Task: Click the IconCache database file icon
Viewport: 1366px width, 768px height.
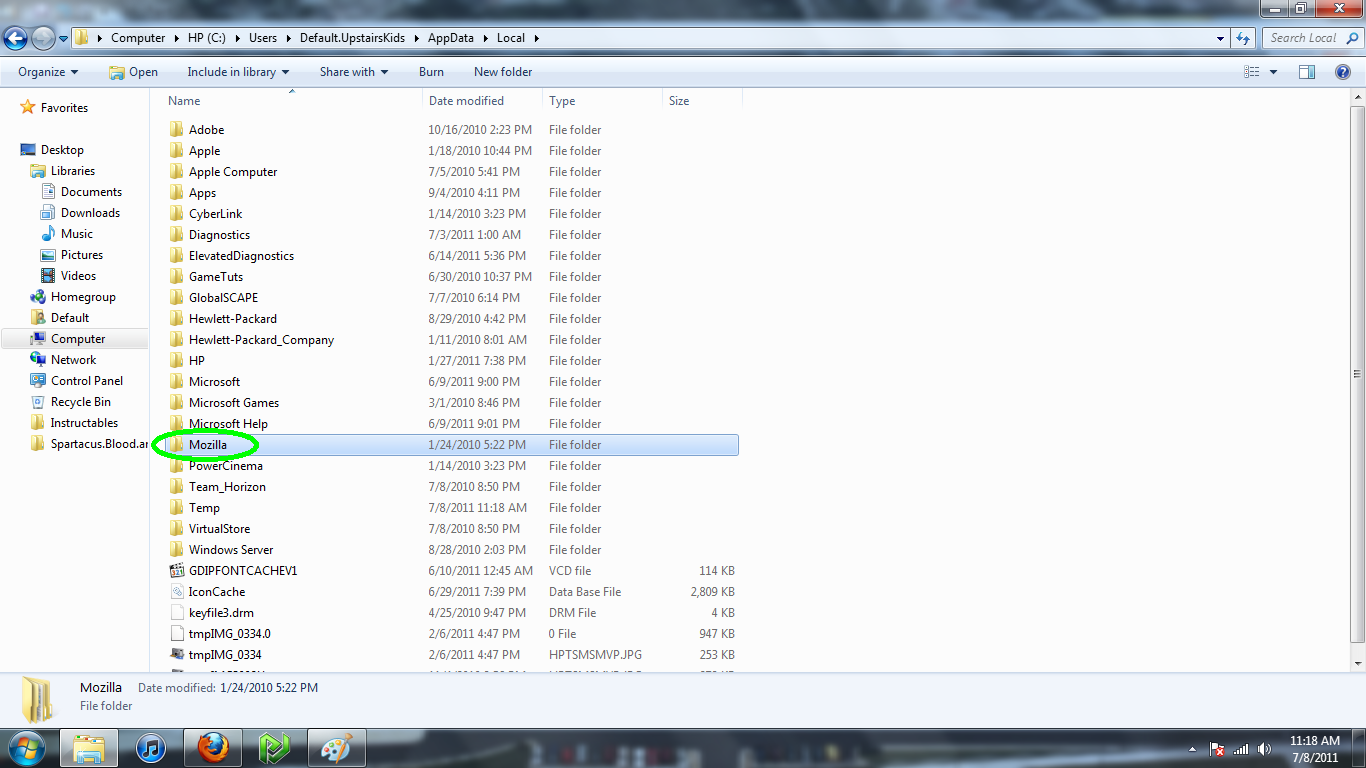Action: click(177, 592)
